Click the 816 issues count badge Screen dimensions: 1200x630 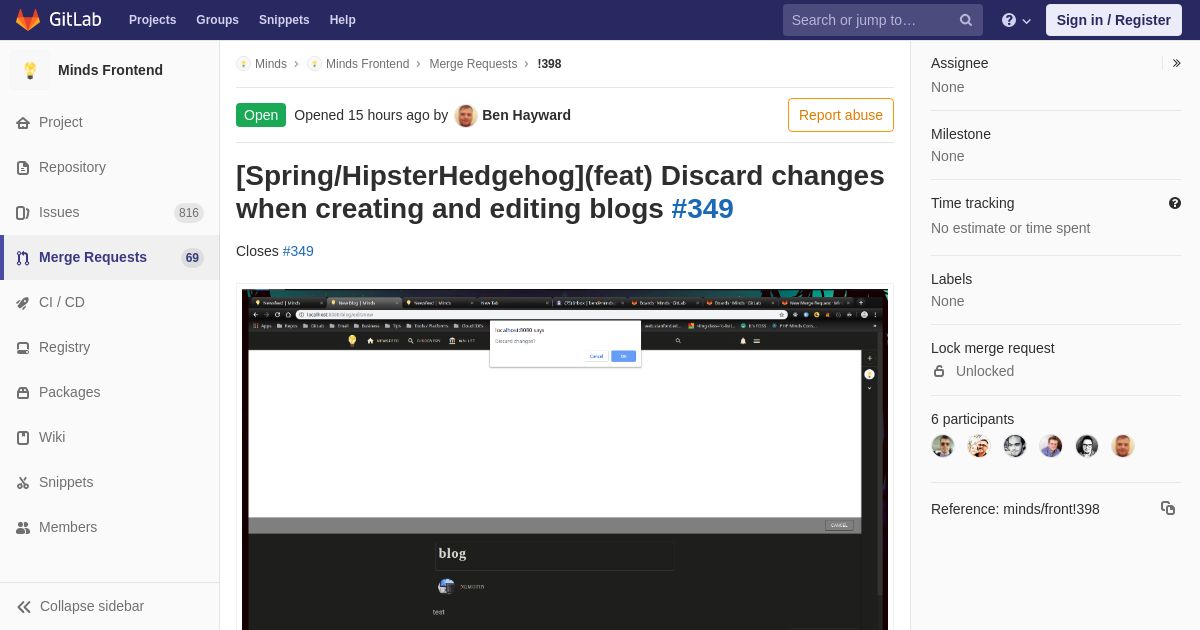[x=189, y=212]
